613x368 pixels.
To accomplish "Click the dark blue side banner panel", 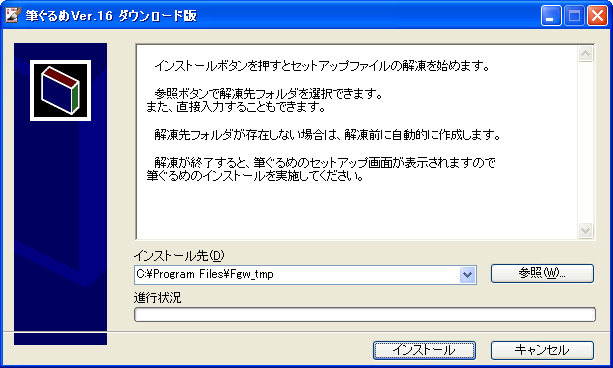I will tap(61, 194).
